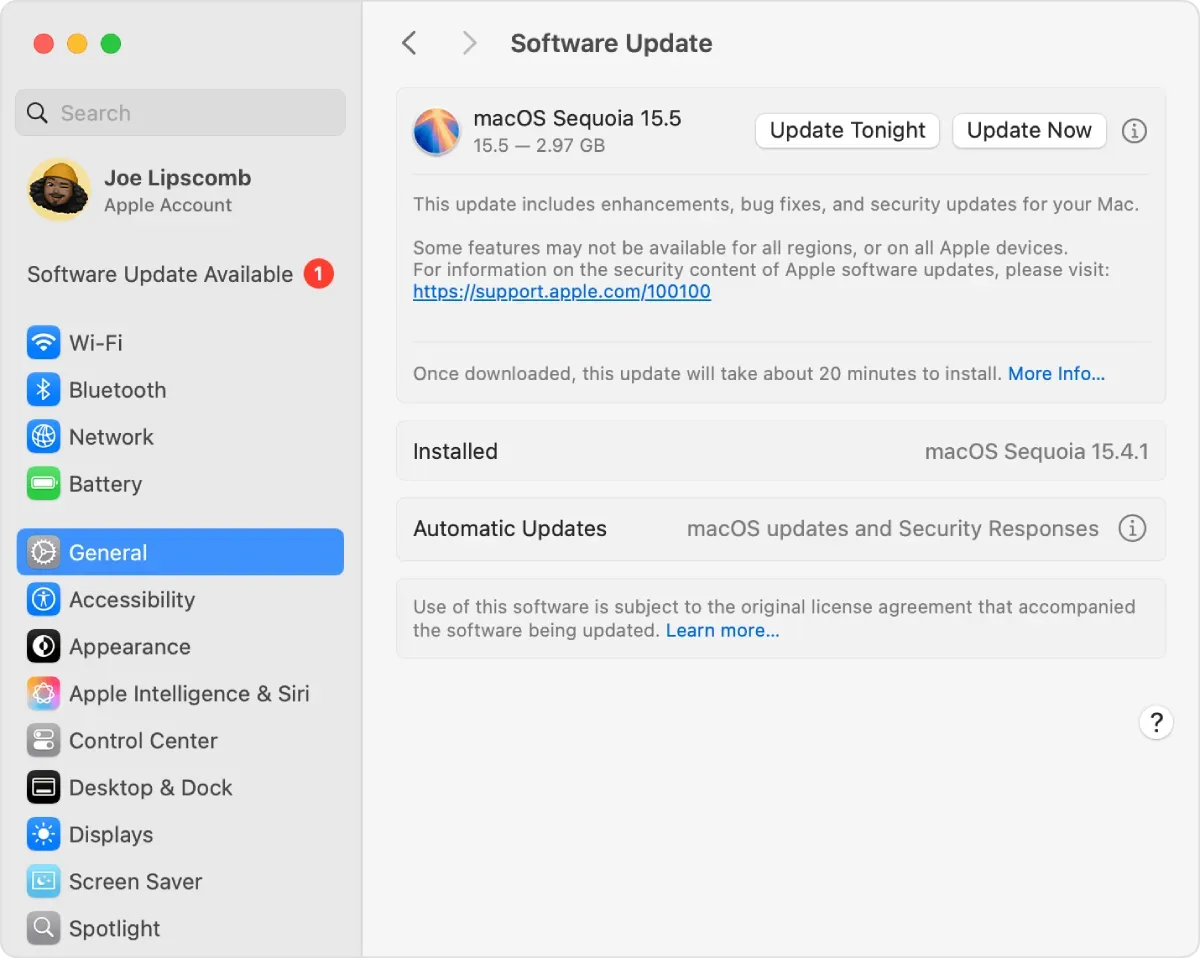Screen dimensions: 1200x958
Task: Select the Screen Saver icon
Action: [x=43, y=882]
